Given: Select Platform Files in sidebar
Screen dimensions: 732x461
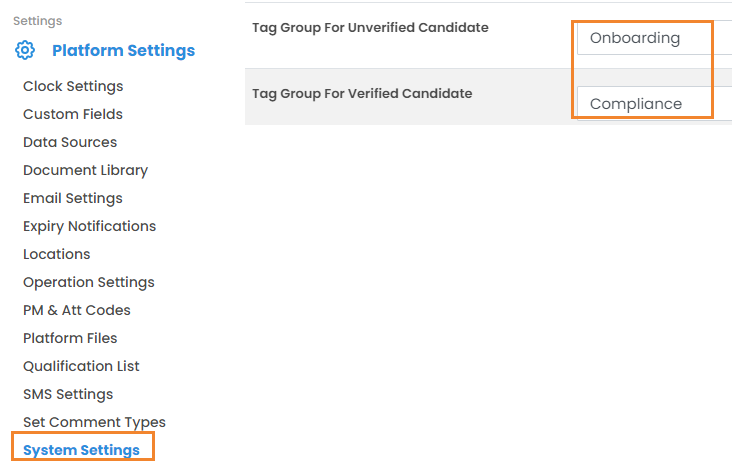Looking at the screenshot, I should click(70, 338).
